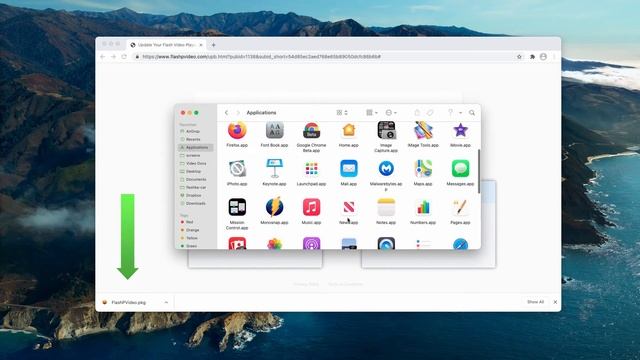Open browser three-dot menu
The height and width of the screenshot is (360, 640).
pyautogui.click(x=554, y=57)
